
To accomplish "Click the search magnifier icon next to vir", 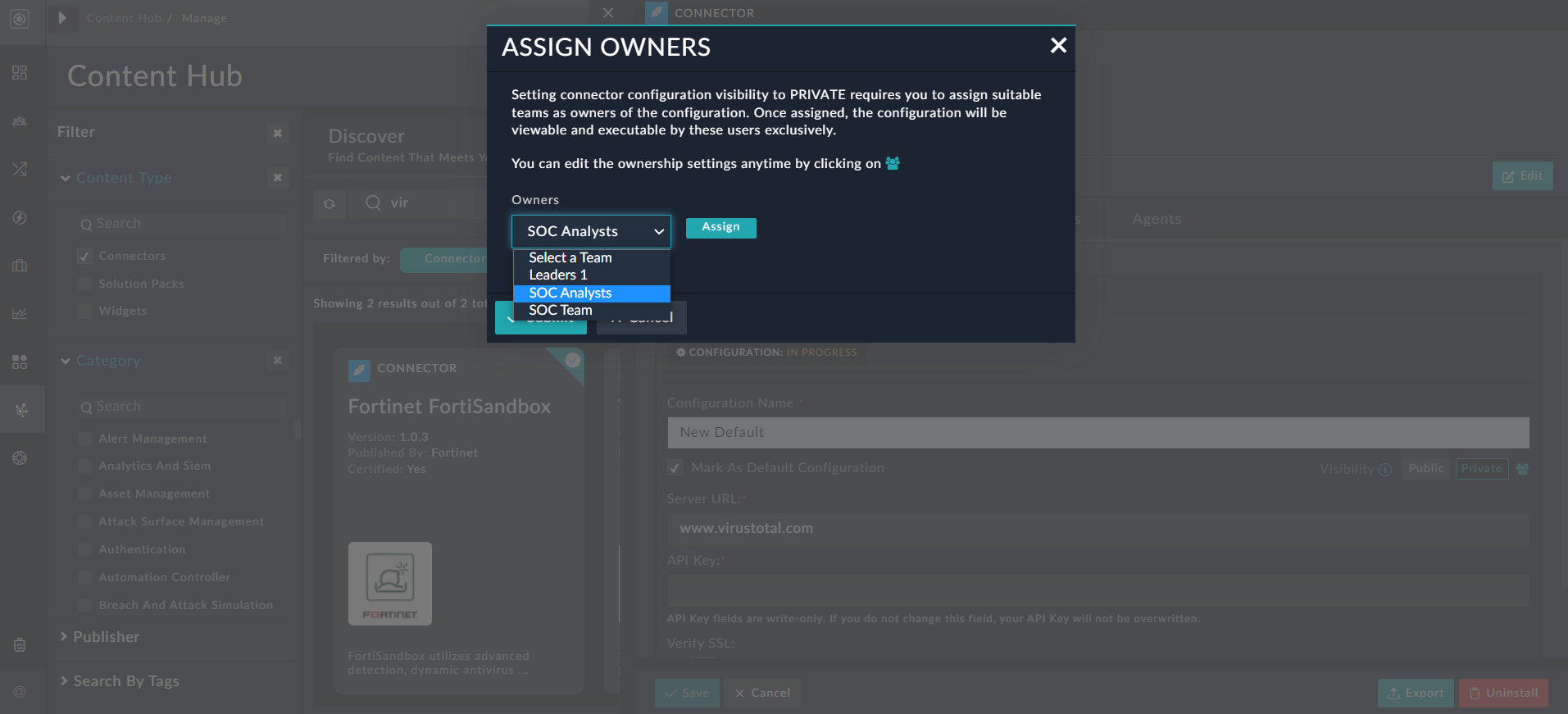I will pos(373,202).
